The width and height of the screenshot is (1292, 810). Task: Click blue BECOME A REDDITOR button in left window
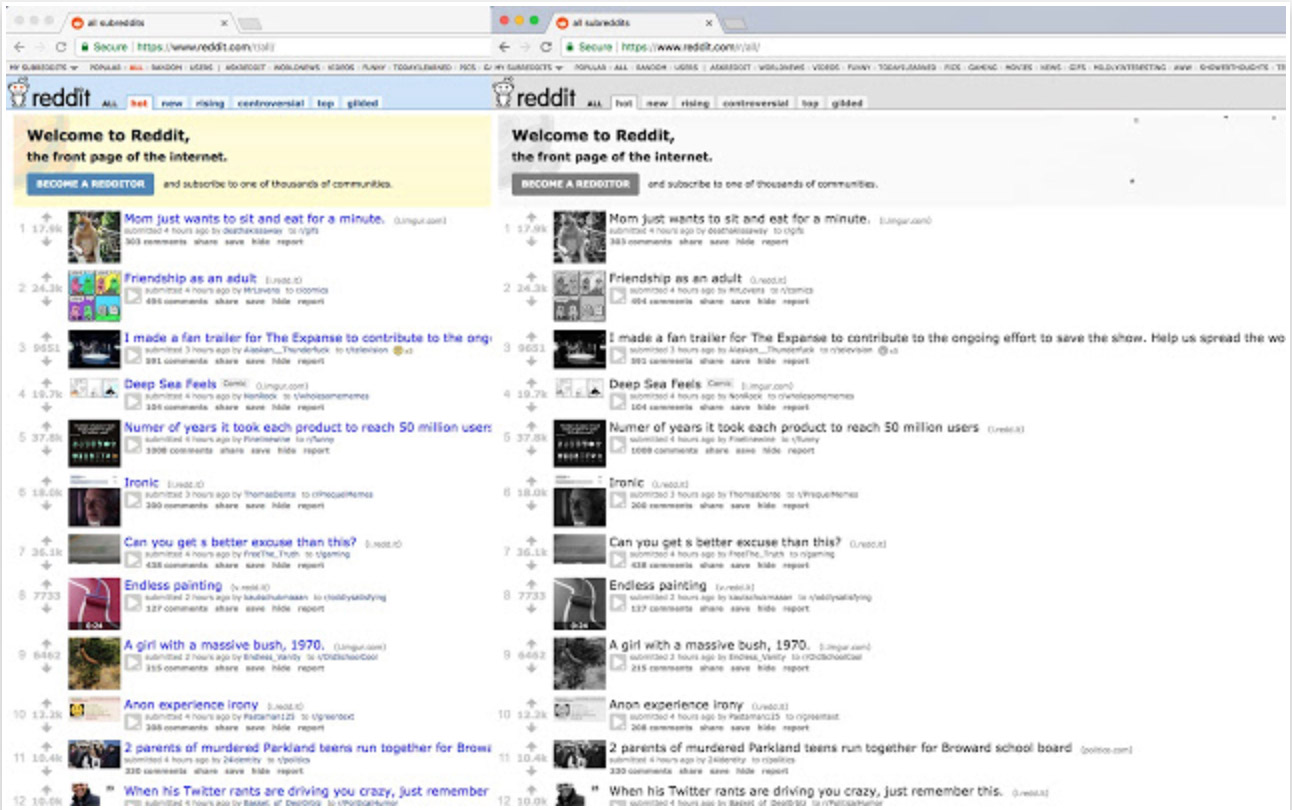pyautogui.click(x=91, y=184)
